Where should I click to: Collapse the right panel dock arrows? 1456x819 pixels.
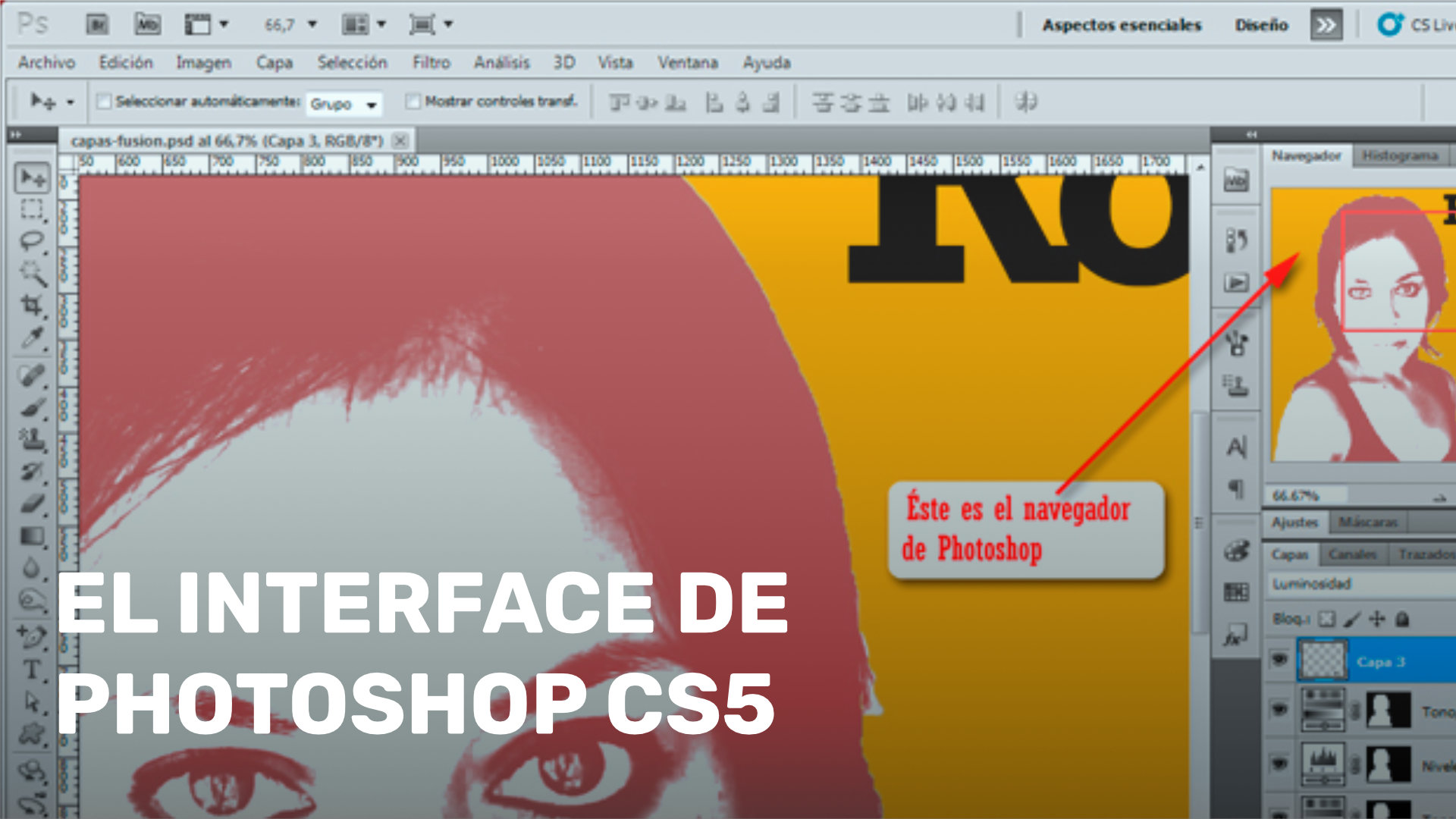coord(1251,134)
